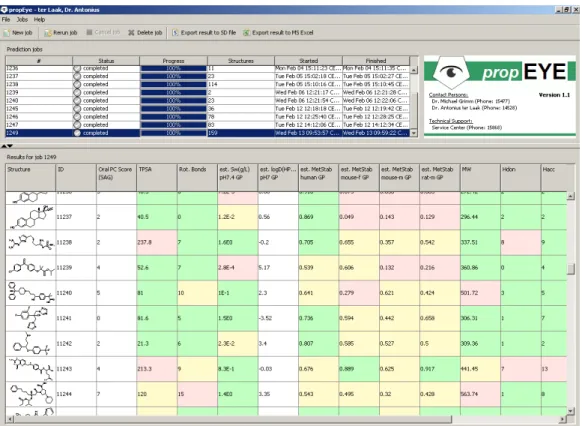The image size is (582, 426).
Task: Click results horizontal scrollbar left arrow
Action: 10,419
